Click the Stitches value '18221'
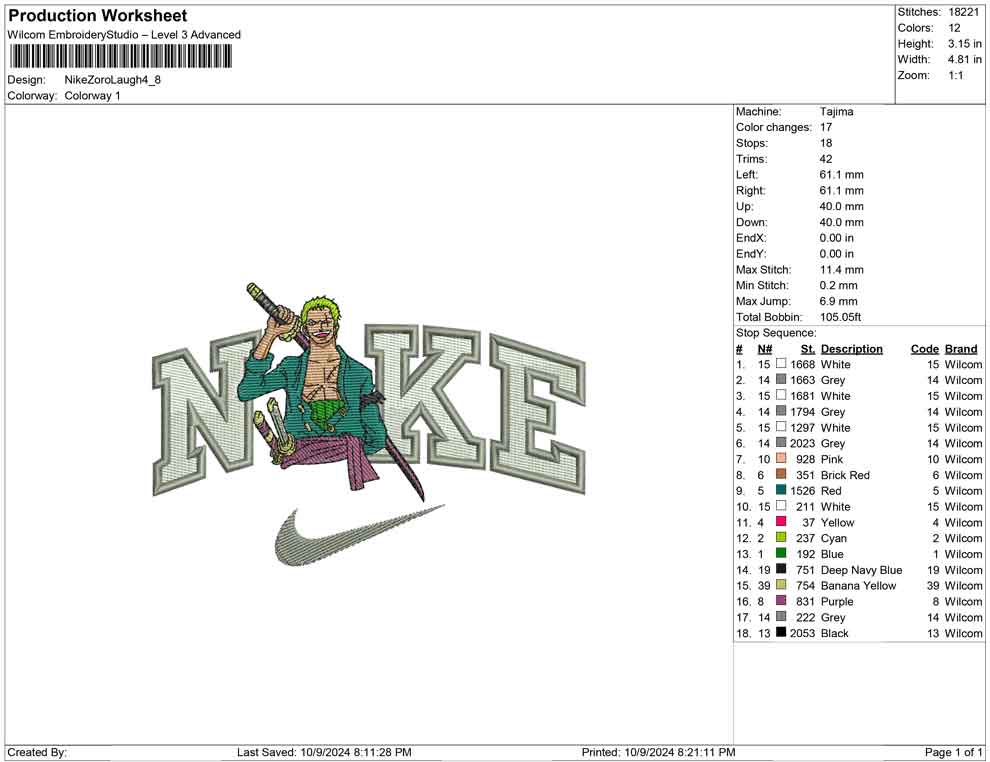This screenshot has width=990, height=762. coord(963,12)
